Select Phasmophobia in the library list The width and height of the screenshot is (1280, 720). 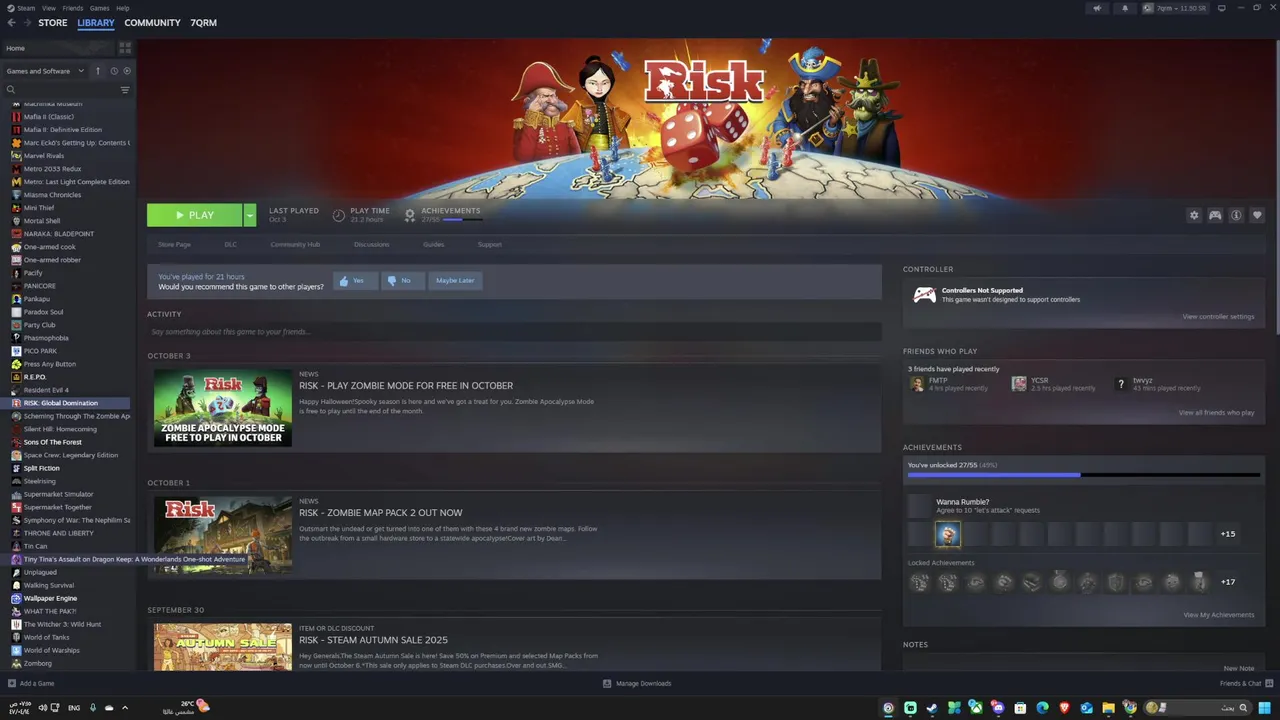46,338
